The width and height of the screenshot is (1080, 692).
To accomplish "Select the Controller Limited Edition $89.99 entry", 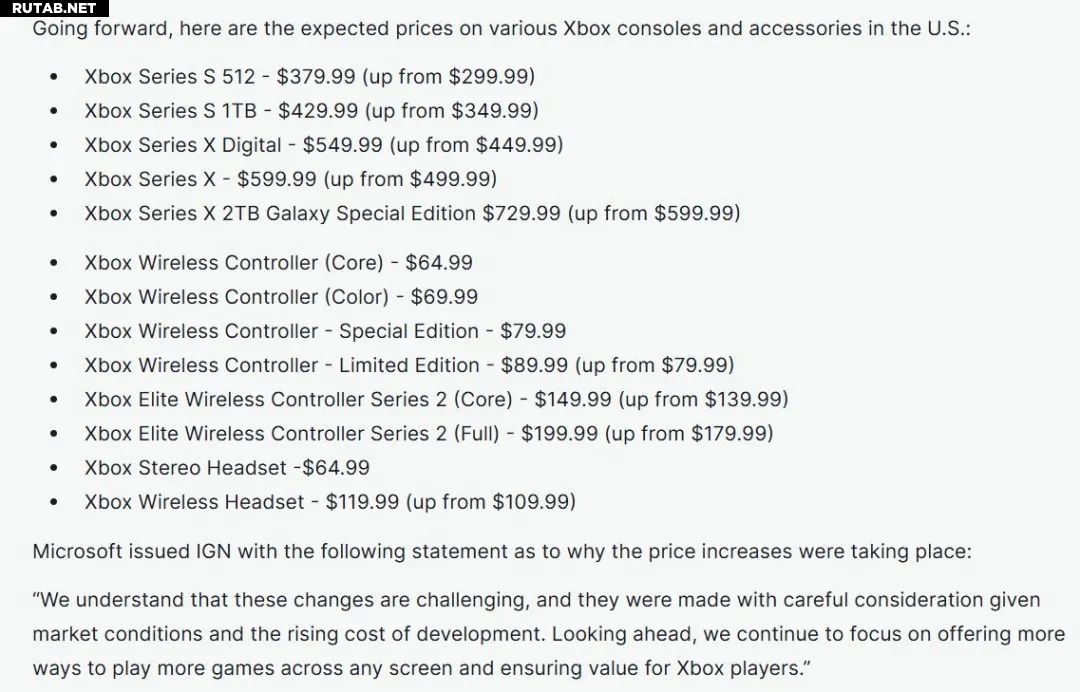I will coord(409,366).
